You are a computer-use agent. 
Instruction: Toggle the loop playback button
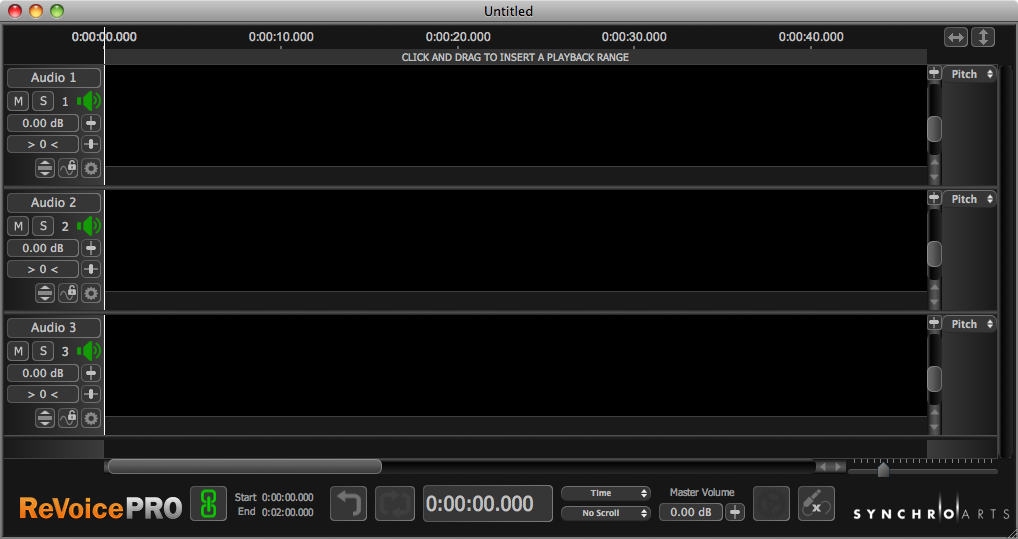tap(394, 503)
